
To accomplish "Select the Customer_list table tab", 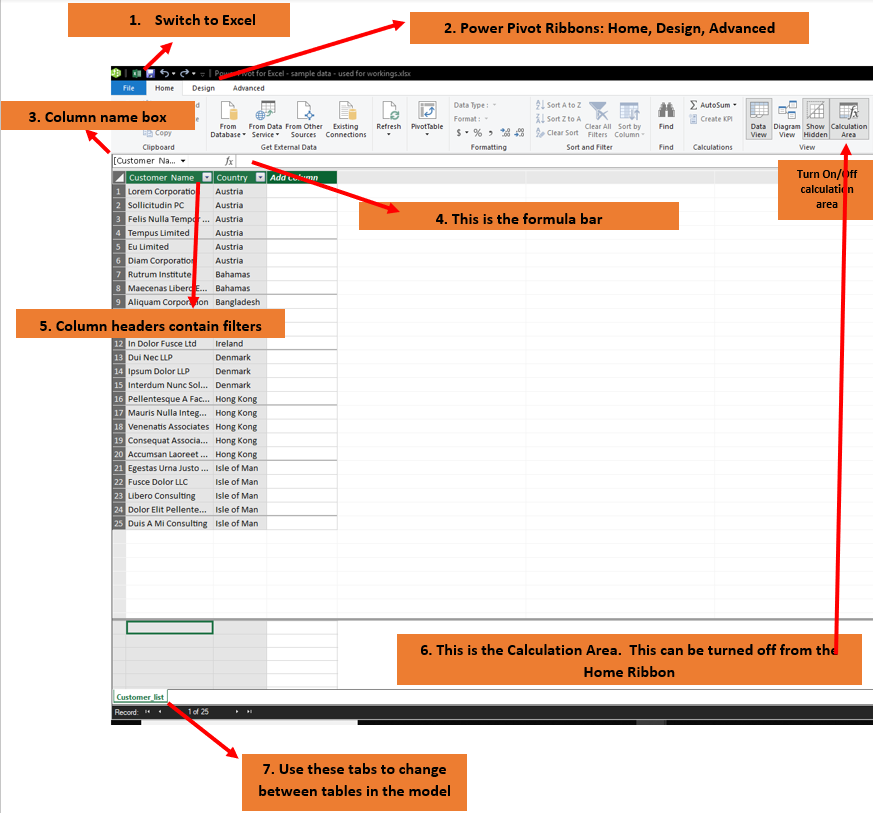I will [x=140, y=697].
